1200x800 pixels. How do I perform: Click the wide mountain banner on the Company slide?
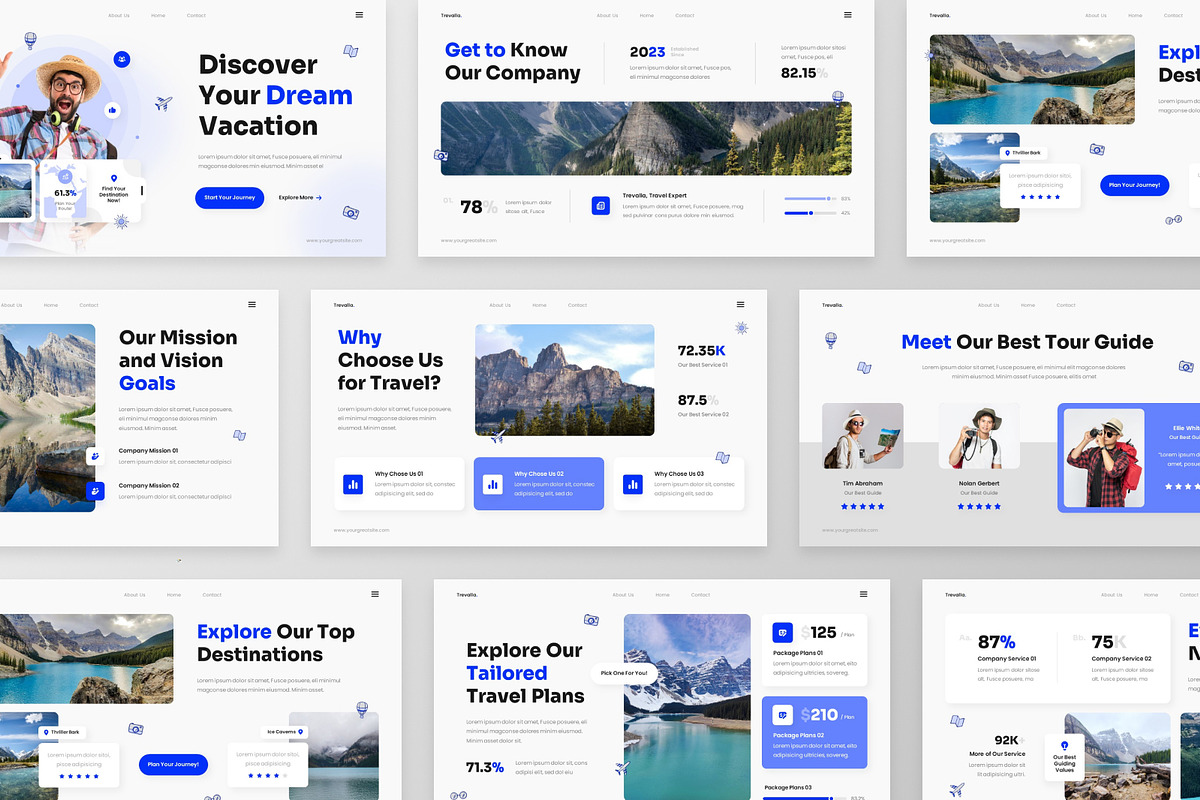pyautogui.click(x=646, y=138)
